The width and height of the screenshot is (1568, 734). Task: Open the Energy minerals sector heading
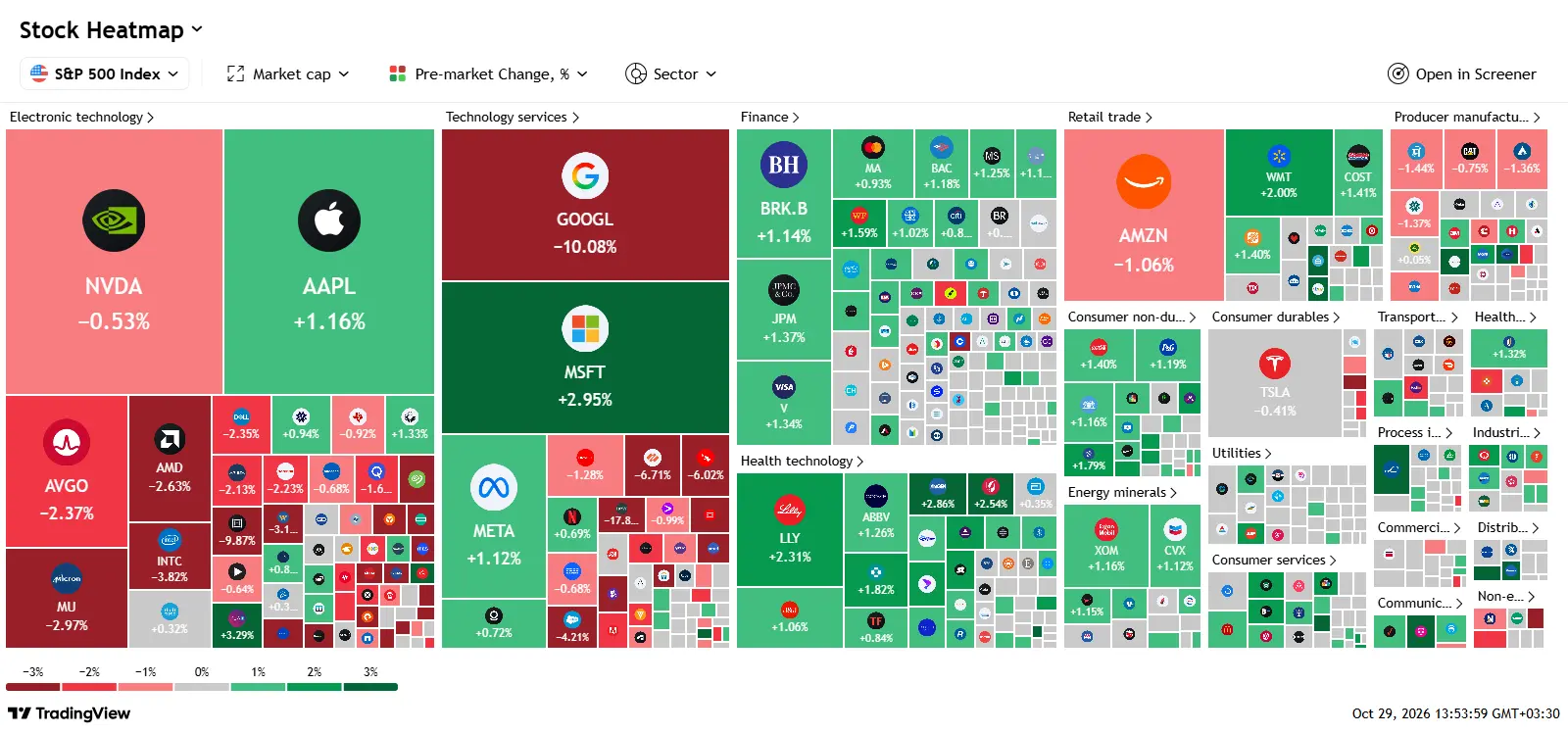tap(1123, 492)
